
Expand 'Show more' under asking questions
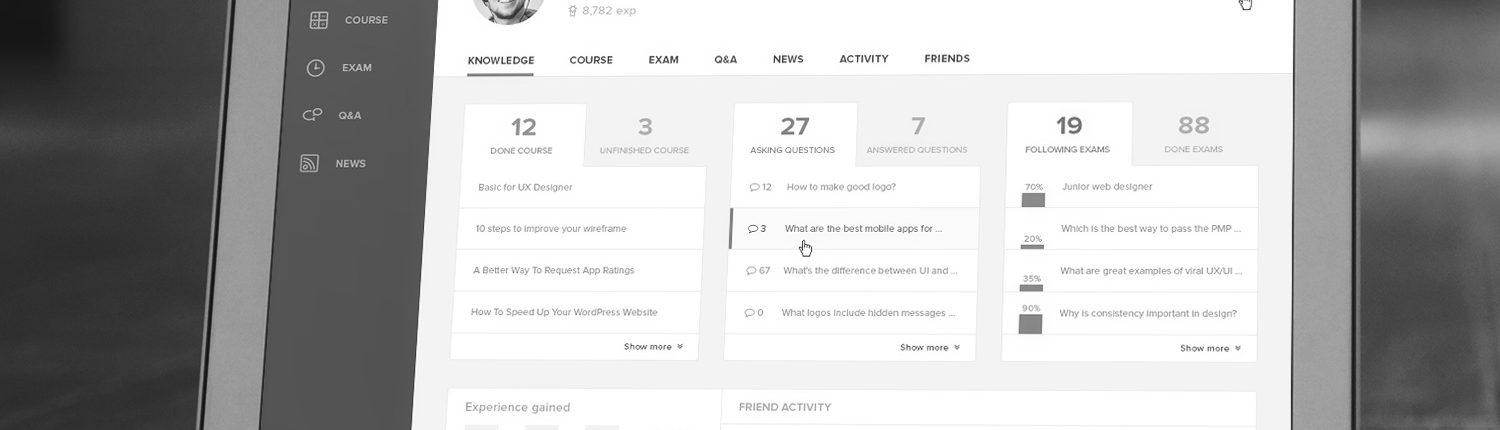929,348
